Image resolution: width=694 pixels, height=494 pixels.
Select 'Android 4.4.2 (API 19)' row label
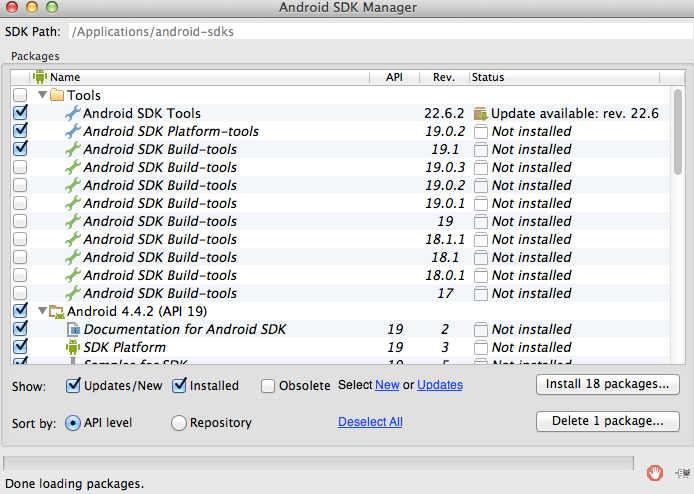pyautogui.click(x=137, y=312)
